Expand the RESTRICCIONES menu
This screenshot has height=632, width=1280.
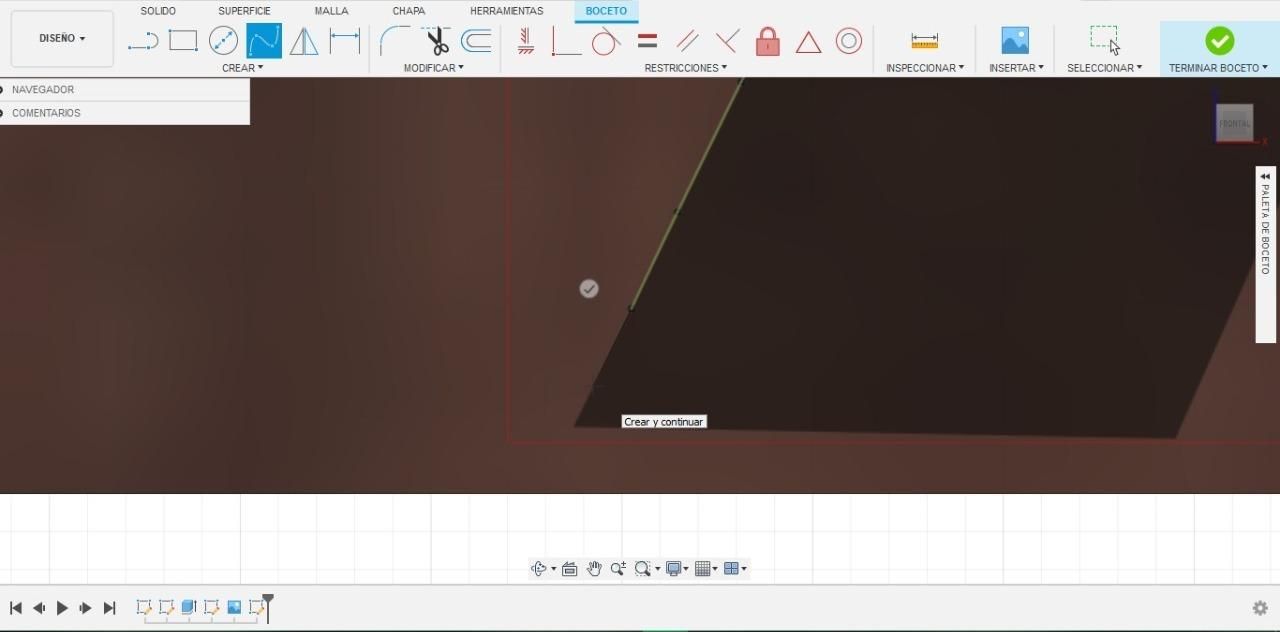[685, 68]
